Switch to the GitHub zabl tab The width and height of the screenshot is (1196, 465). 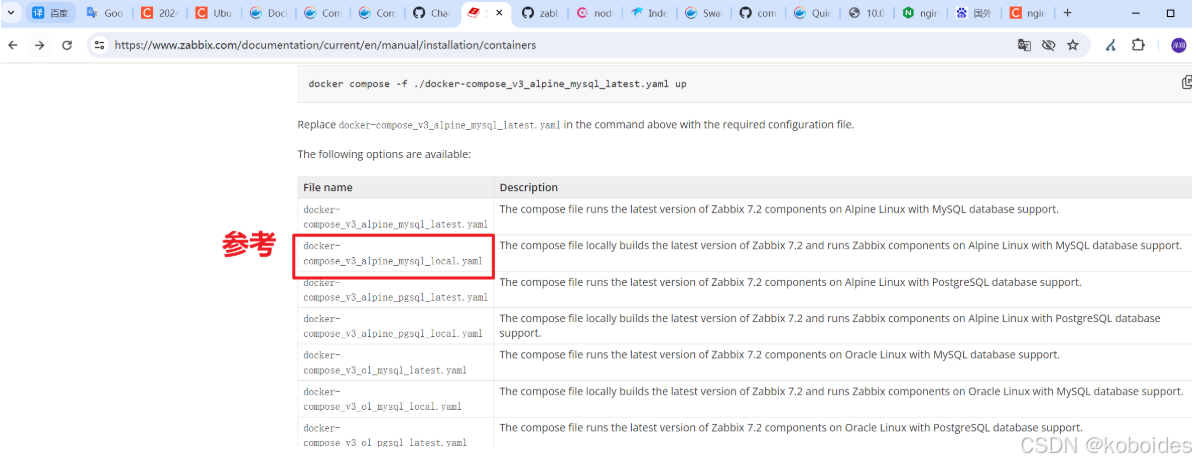[x=541, y=13]
